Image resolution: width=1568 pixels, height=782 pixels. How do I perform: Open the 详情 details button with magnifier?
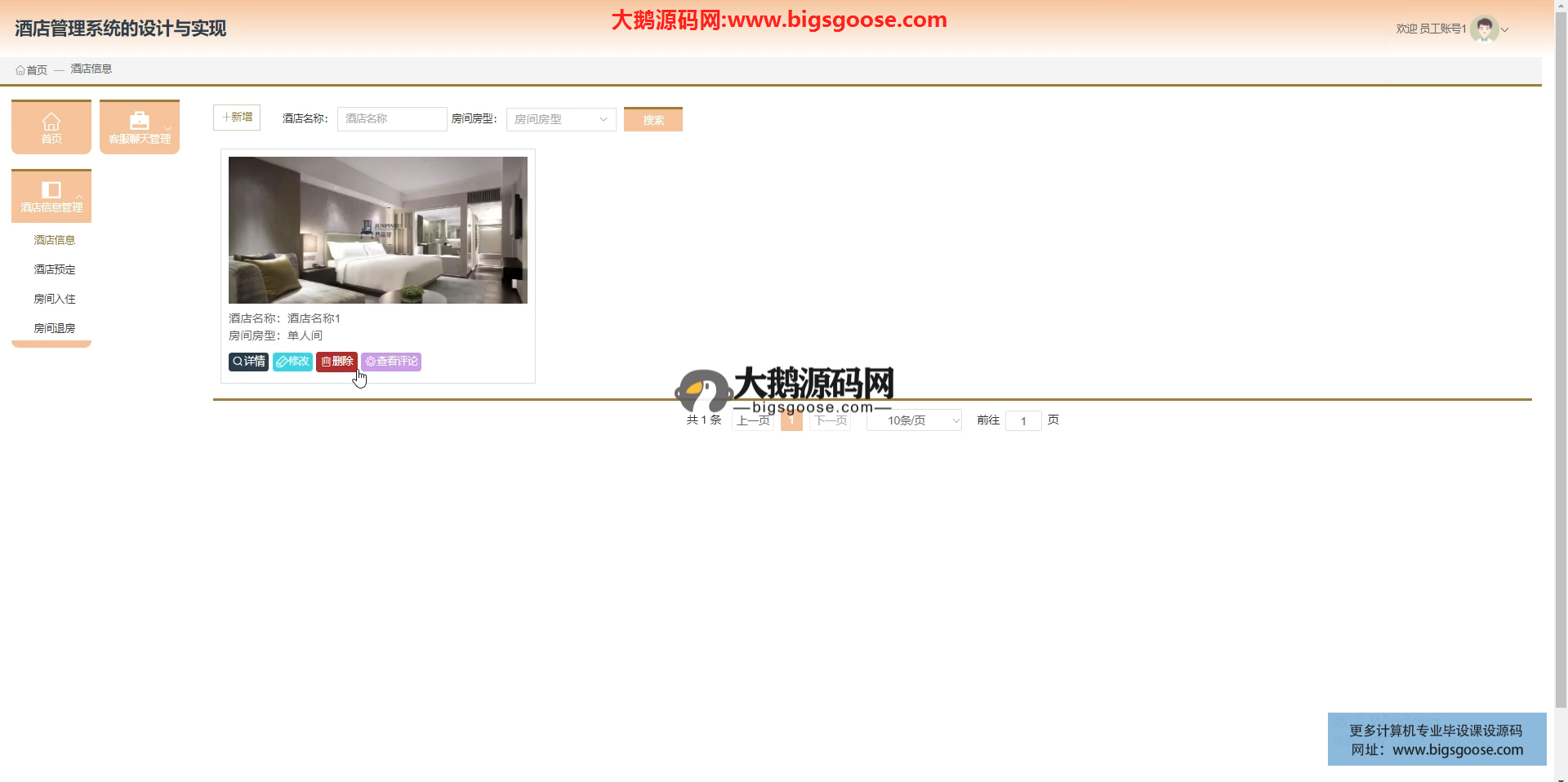pyautogui.click(x=248, y=362)
